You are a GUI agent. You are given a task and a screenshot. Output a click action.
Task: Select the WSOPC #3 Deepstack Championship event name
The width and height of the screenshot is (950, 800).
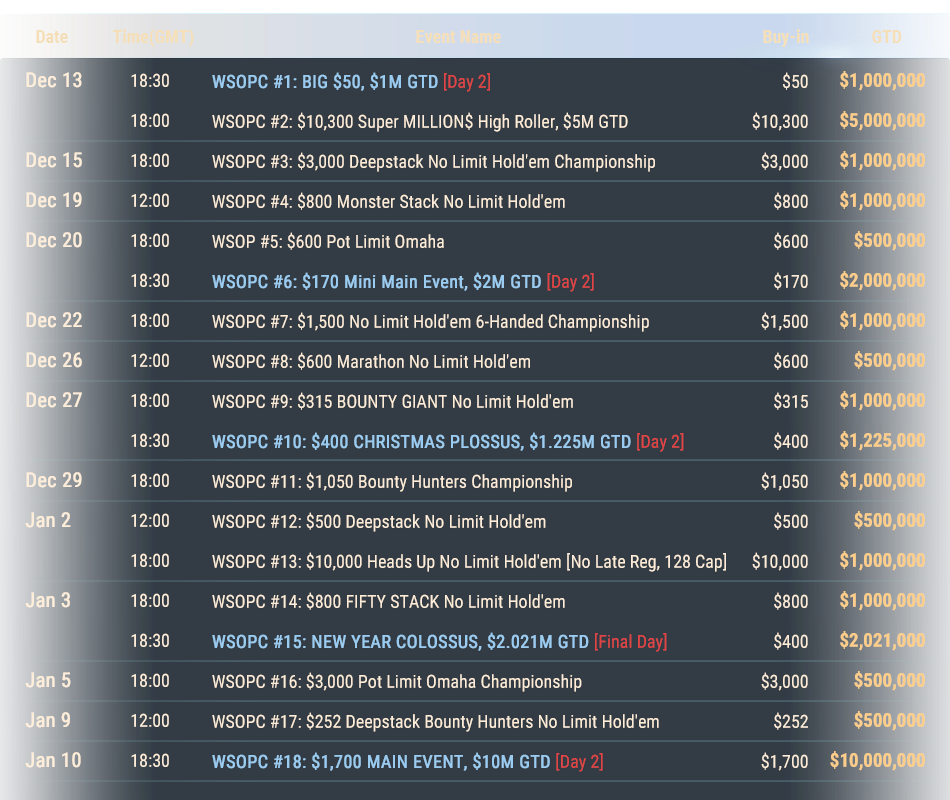tap(433, 161)
